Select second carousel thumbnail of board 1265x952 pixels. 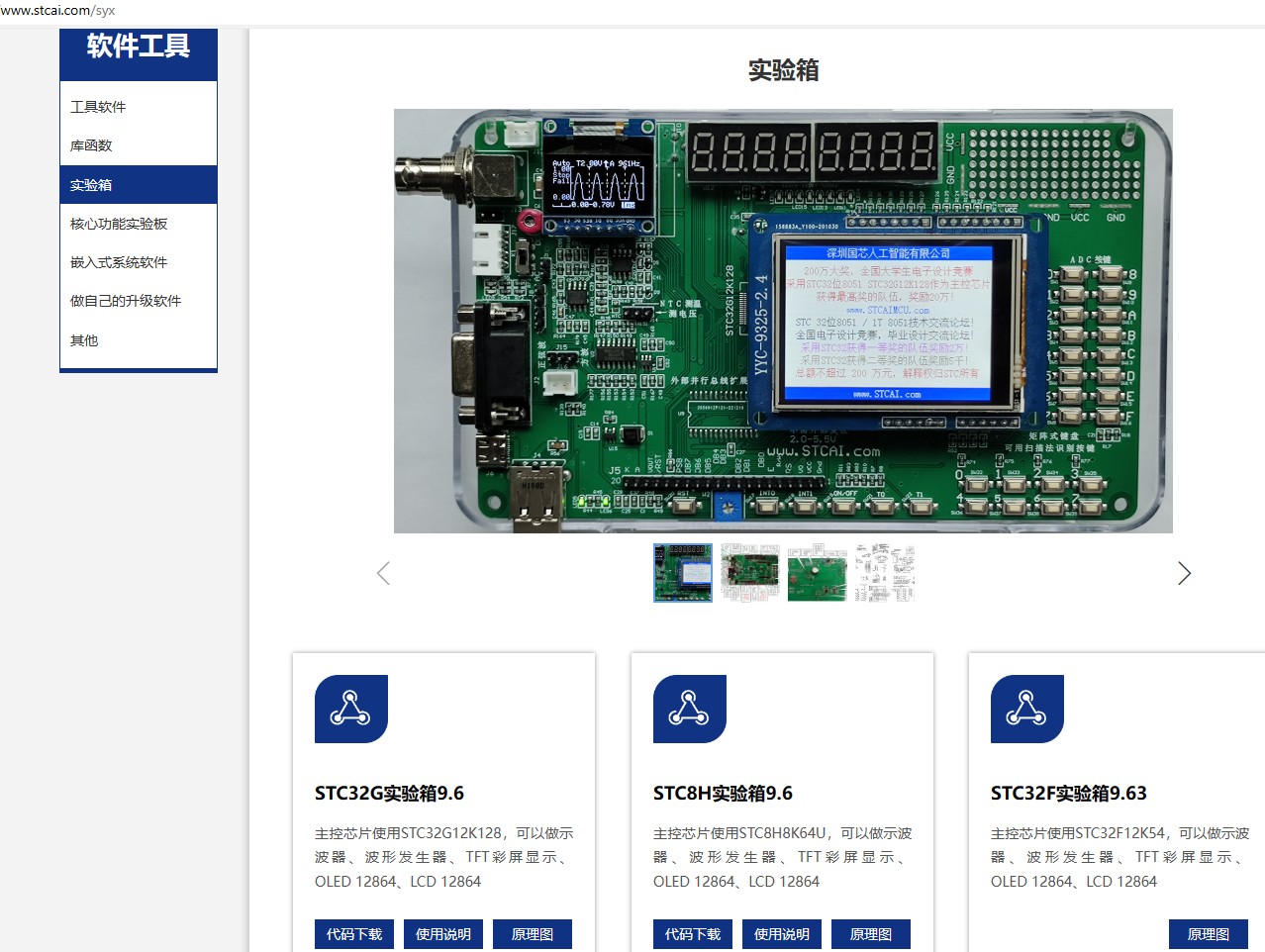(x=750, y=572)
